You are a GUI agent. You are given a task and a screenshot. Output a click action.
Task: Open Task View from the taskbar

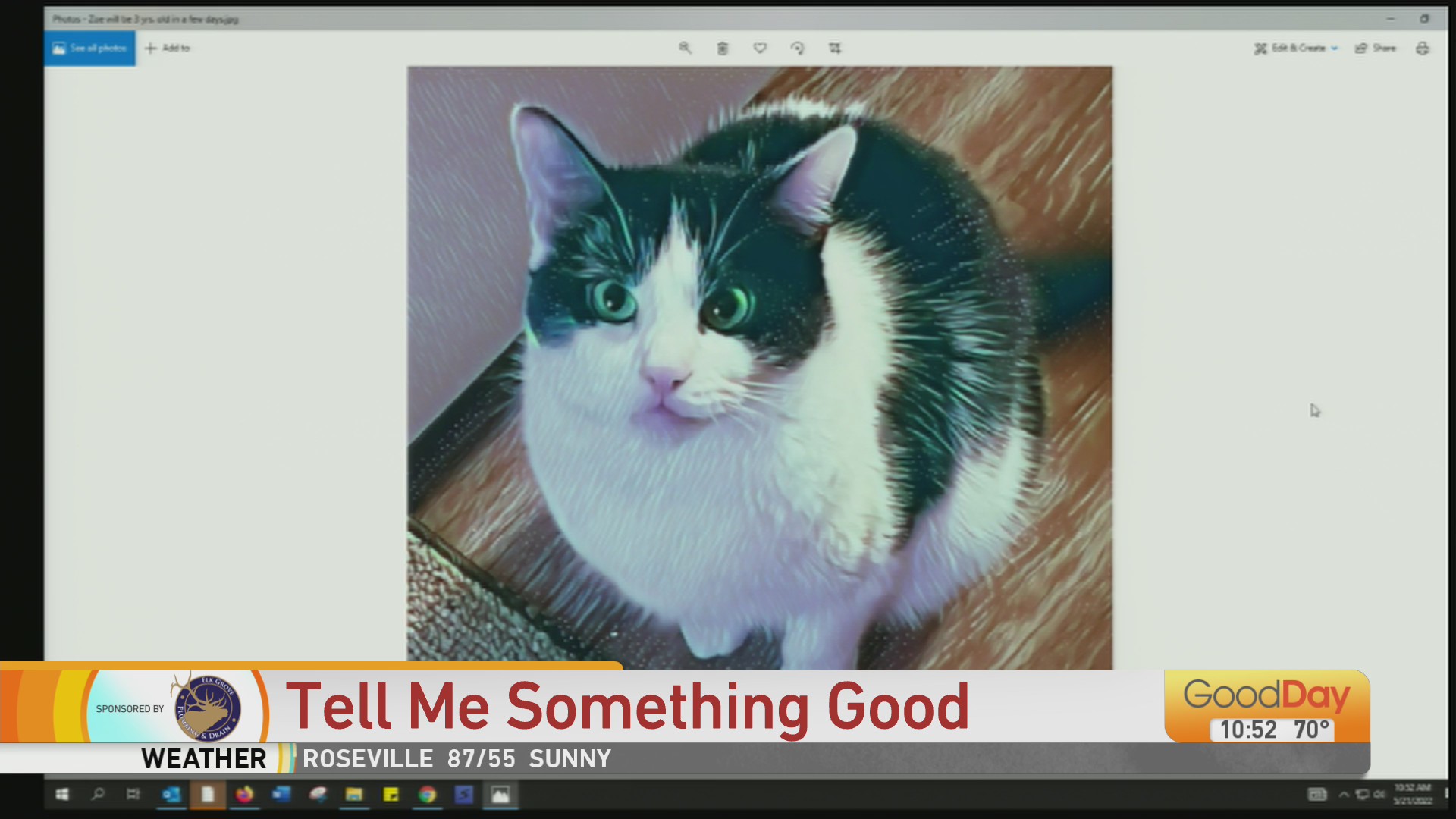(133, 794)
